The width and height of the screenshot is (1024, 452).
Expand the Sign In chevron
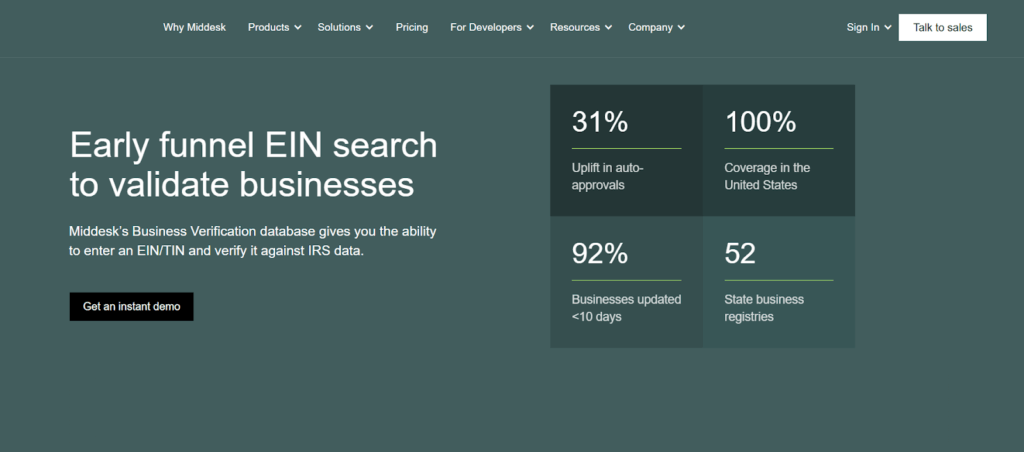888,27
